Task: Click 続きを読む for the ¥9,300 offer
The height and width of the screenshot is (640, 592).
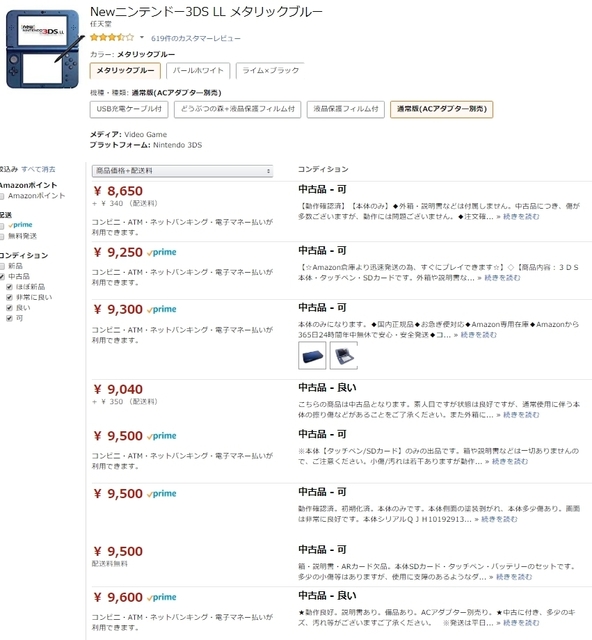Action: tap(478, 335)
